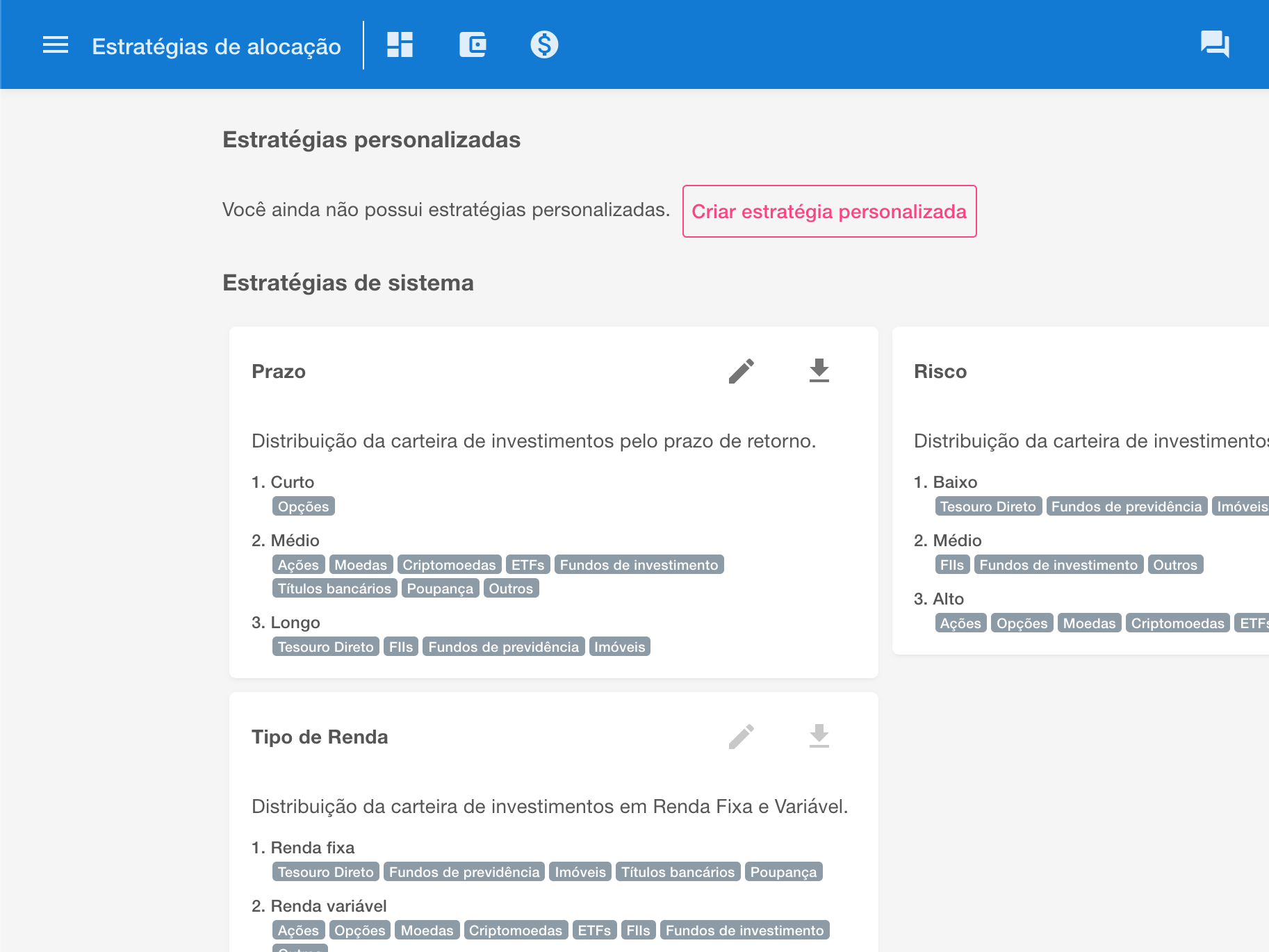Edit the Tipo de Renda strategy
The width and height of the screenshot is (1269, 952).
click(741, 737)
